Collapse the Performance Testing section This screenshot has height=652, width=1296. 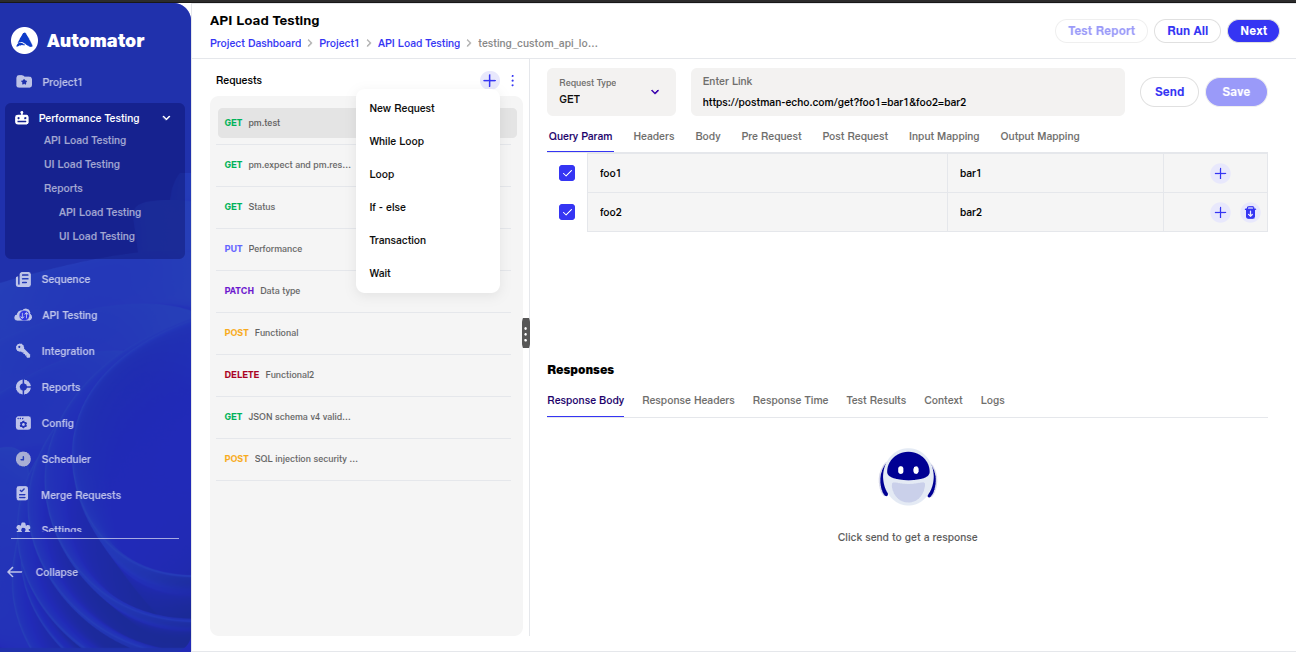pyautogui.click(x=166, y=118)
